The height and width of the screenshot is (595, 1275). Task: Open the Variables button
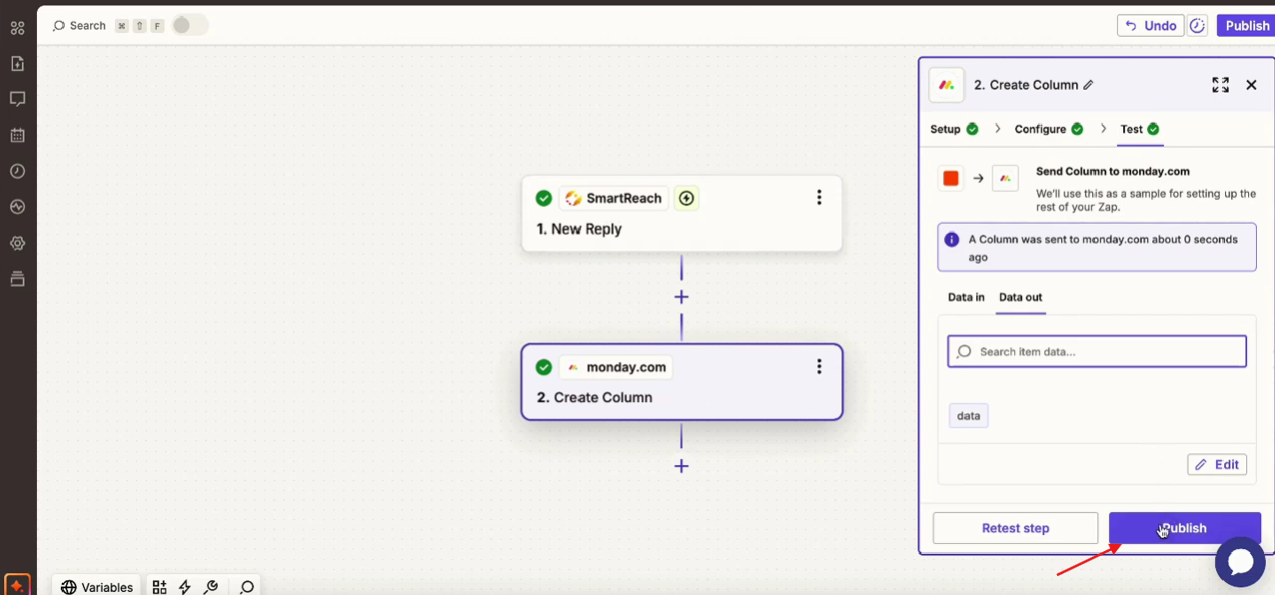pyautogui.click(x=97, y=587)
